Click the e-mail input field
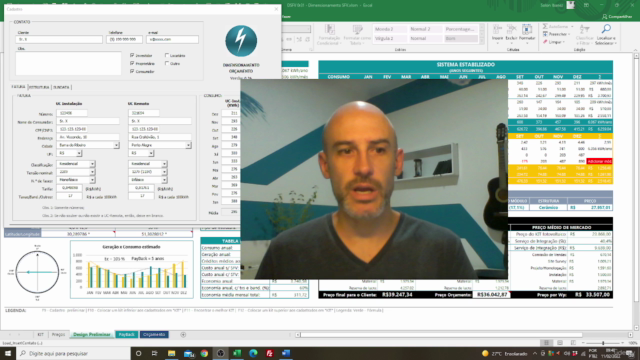This screenshot has height=360, width=640. (172, 39)
